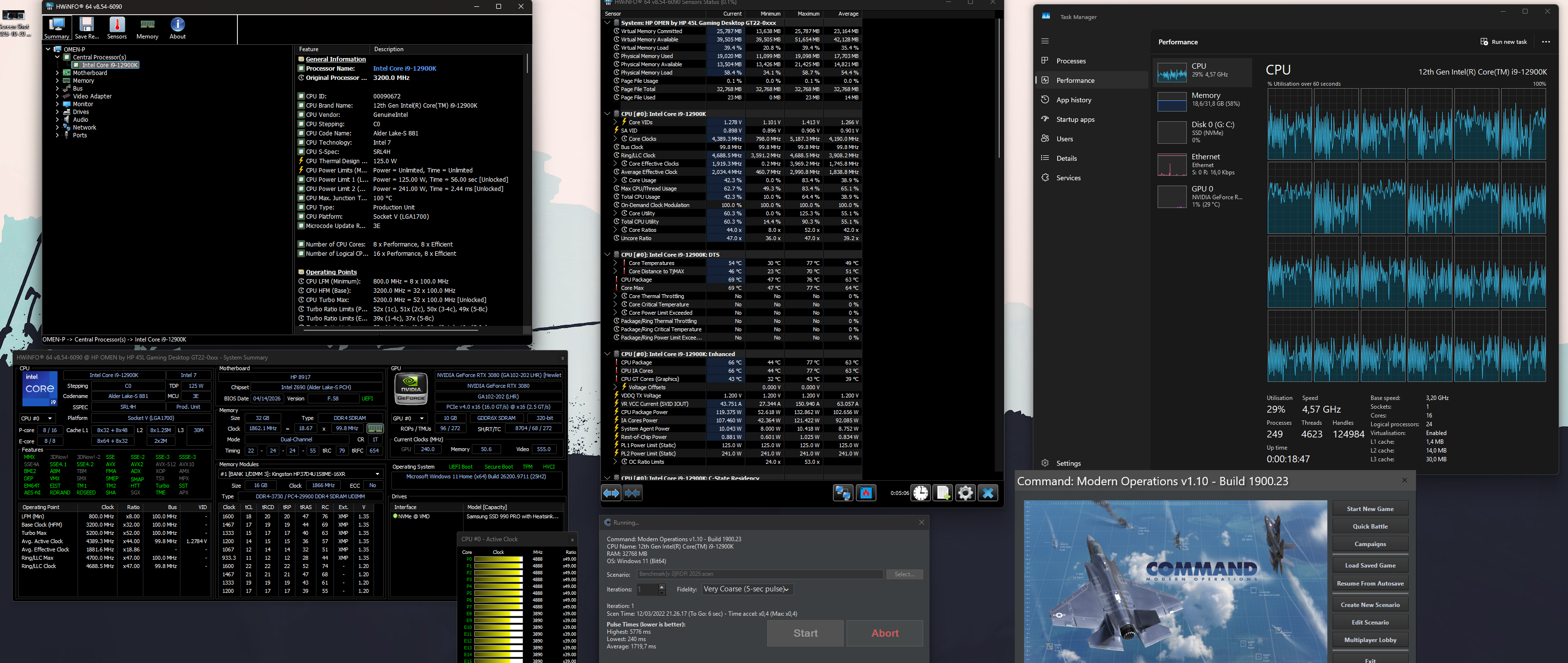Click the flame chip icon in Sensors toolbar
This screenshot has height=663, width=1568.
pos(866,493)
